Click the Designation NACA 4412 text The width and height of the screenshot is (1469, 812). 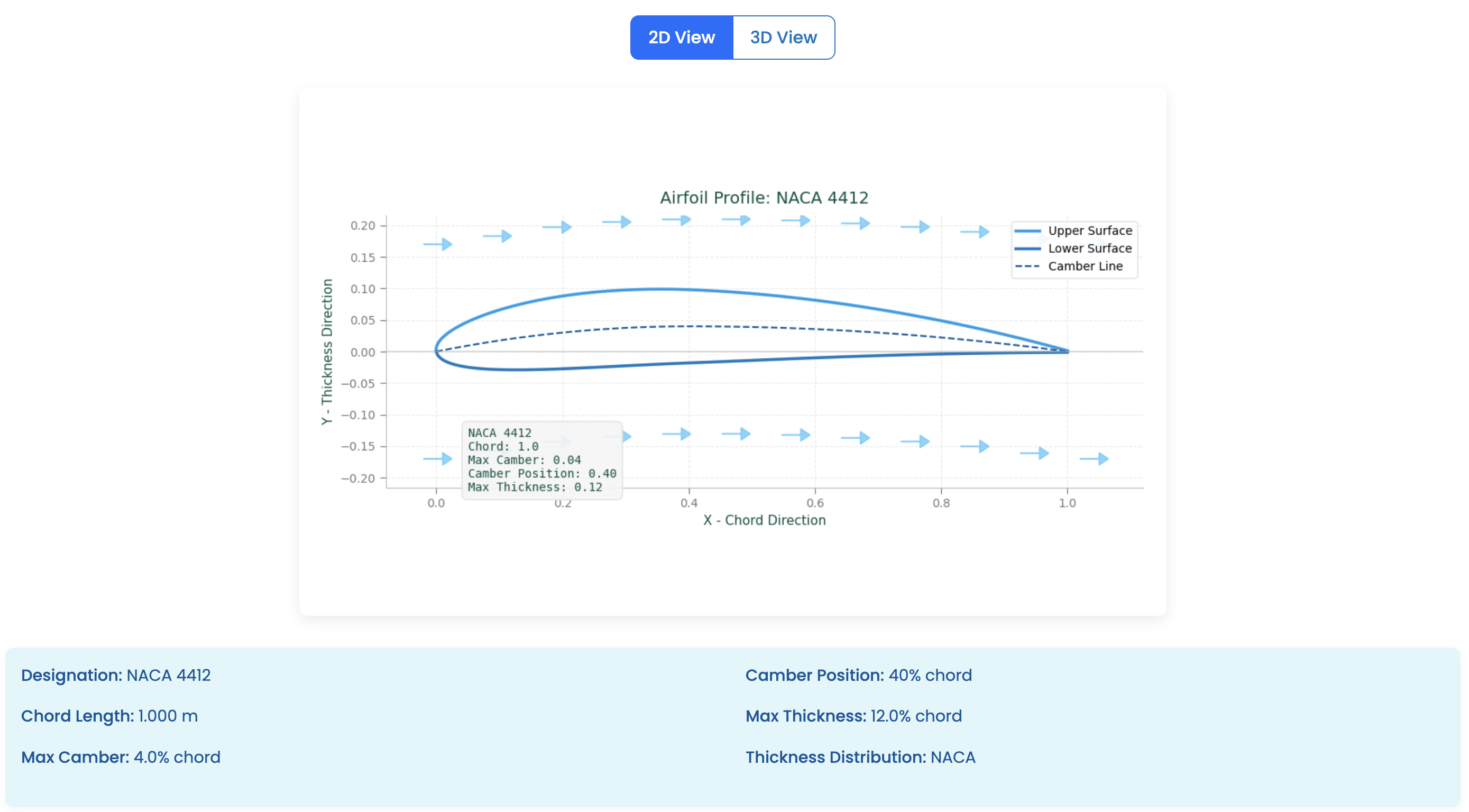pos(116,675)
